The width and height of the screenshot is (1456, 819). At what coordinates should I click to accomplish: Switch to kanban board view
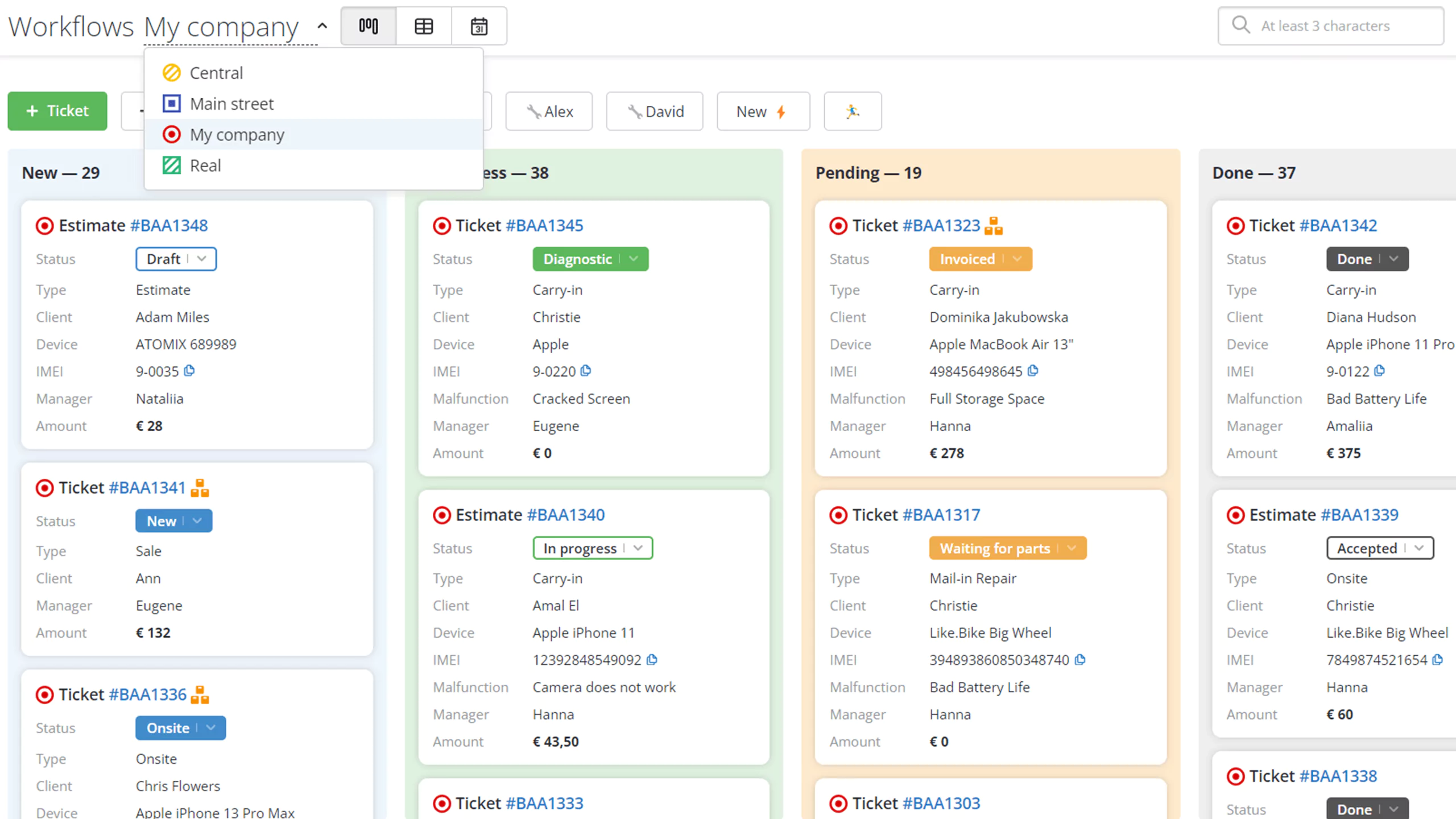[369, 26]
